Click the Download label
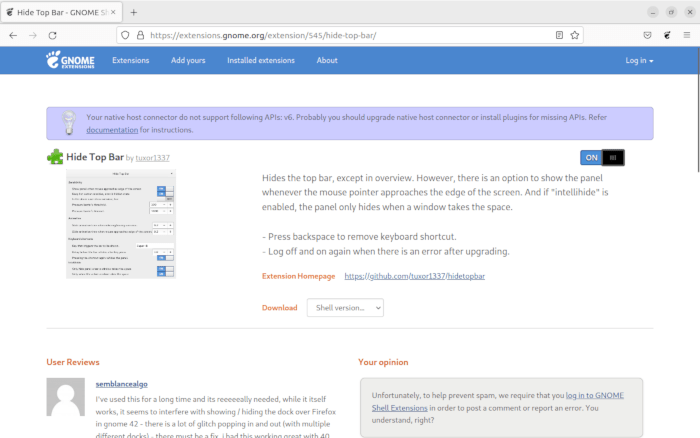This screenshot has height=438, width=700. click(x=279, y=308)
